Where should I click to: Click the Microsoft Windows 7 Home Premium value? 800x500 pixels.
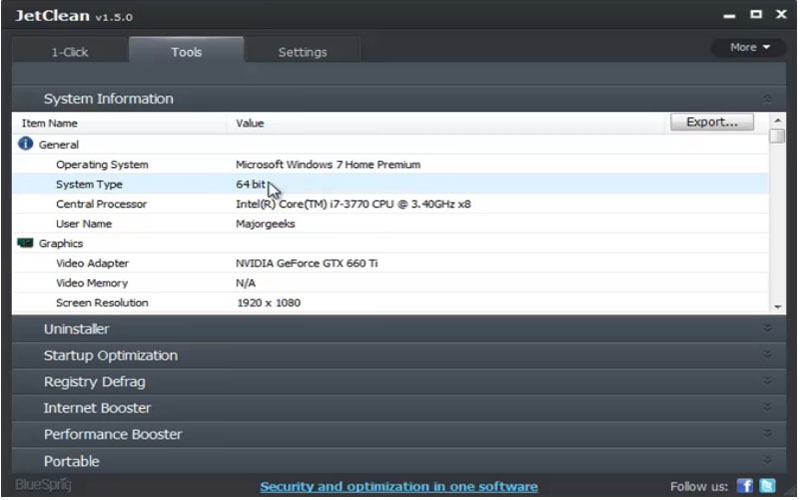[328, 164]
